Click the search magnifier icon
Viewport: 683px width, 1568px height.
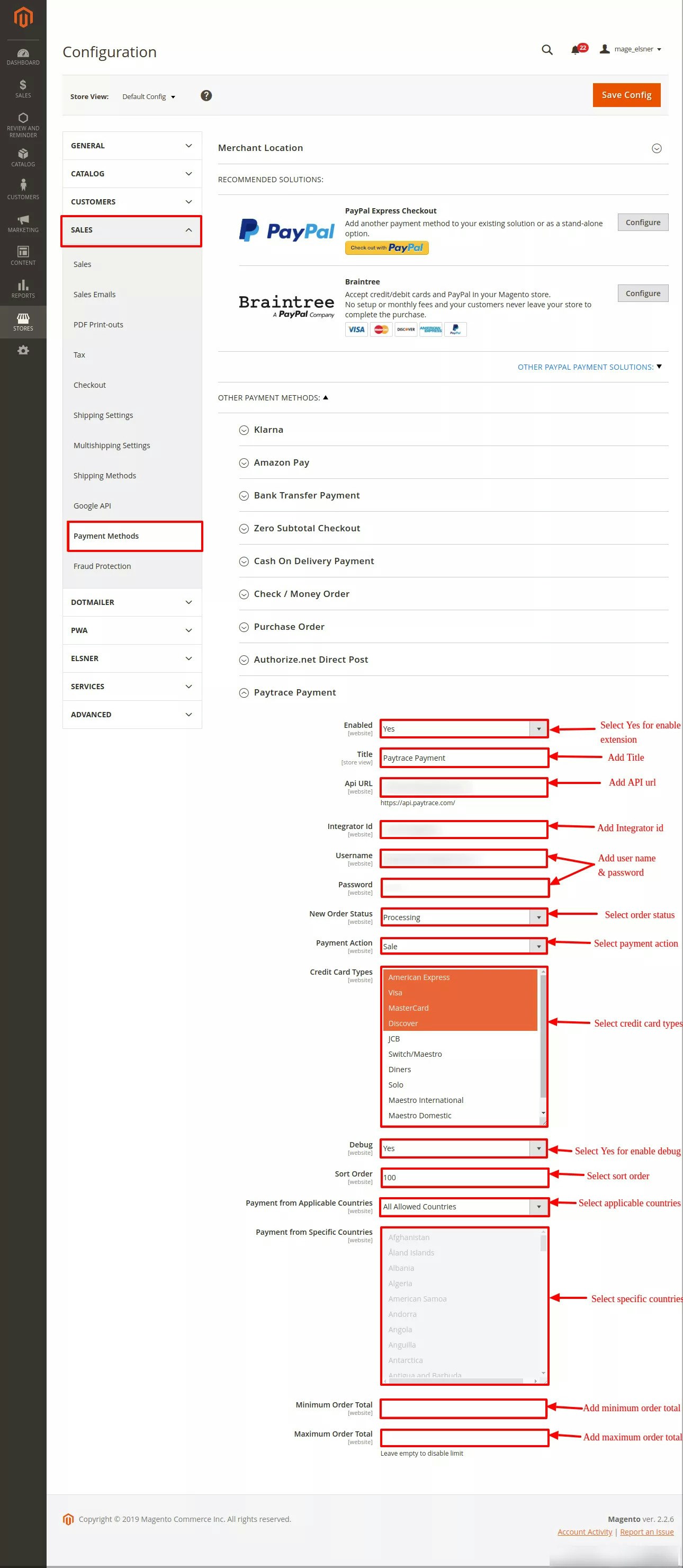pyautogui.click(x=547, y=50)
